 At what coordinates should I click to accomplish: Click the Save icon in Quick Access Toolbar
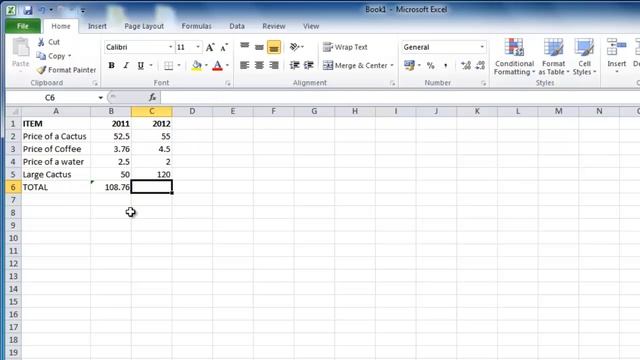pyautogui.click(x=27, y=10)
